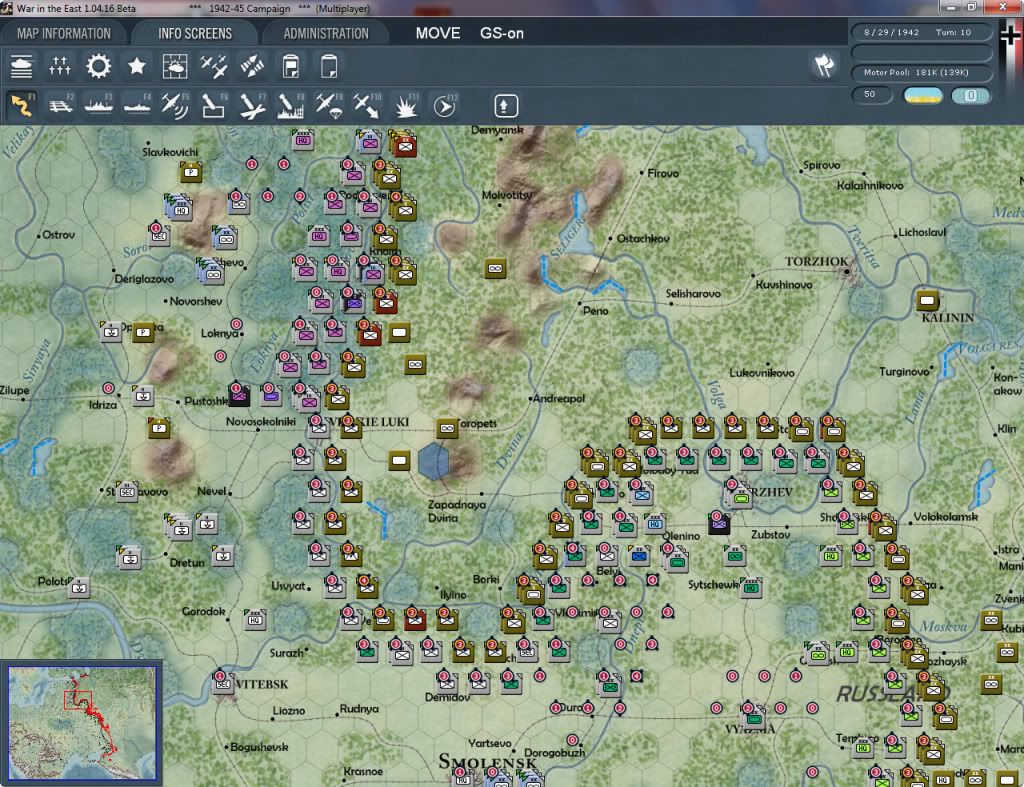
Task: Click the GS-on ground support toggle
Action: [502, 33]
